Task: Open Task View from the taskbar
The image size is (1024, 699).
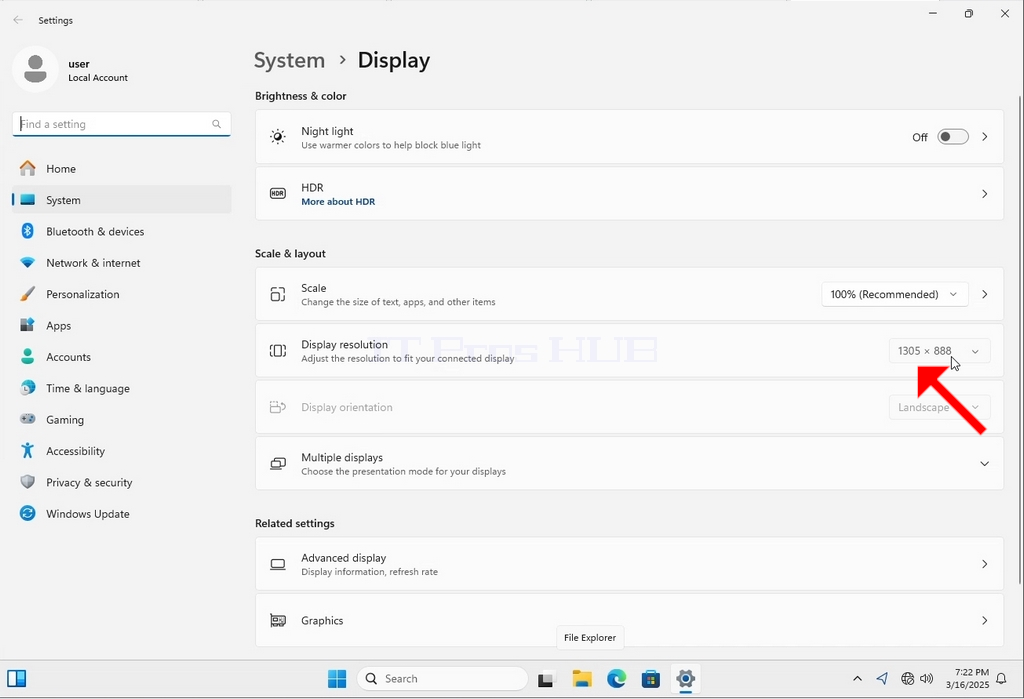Action: click(x=545, y=679)
